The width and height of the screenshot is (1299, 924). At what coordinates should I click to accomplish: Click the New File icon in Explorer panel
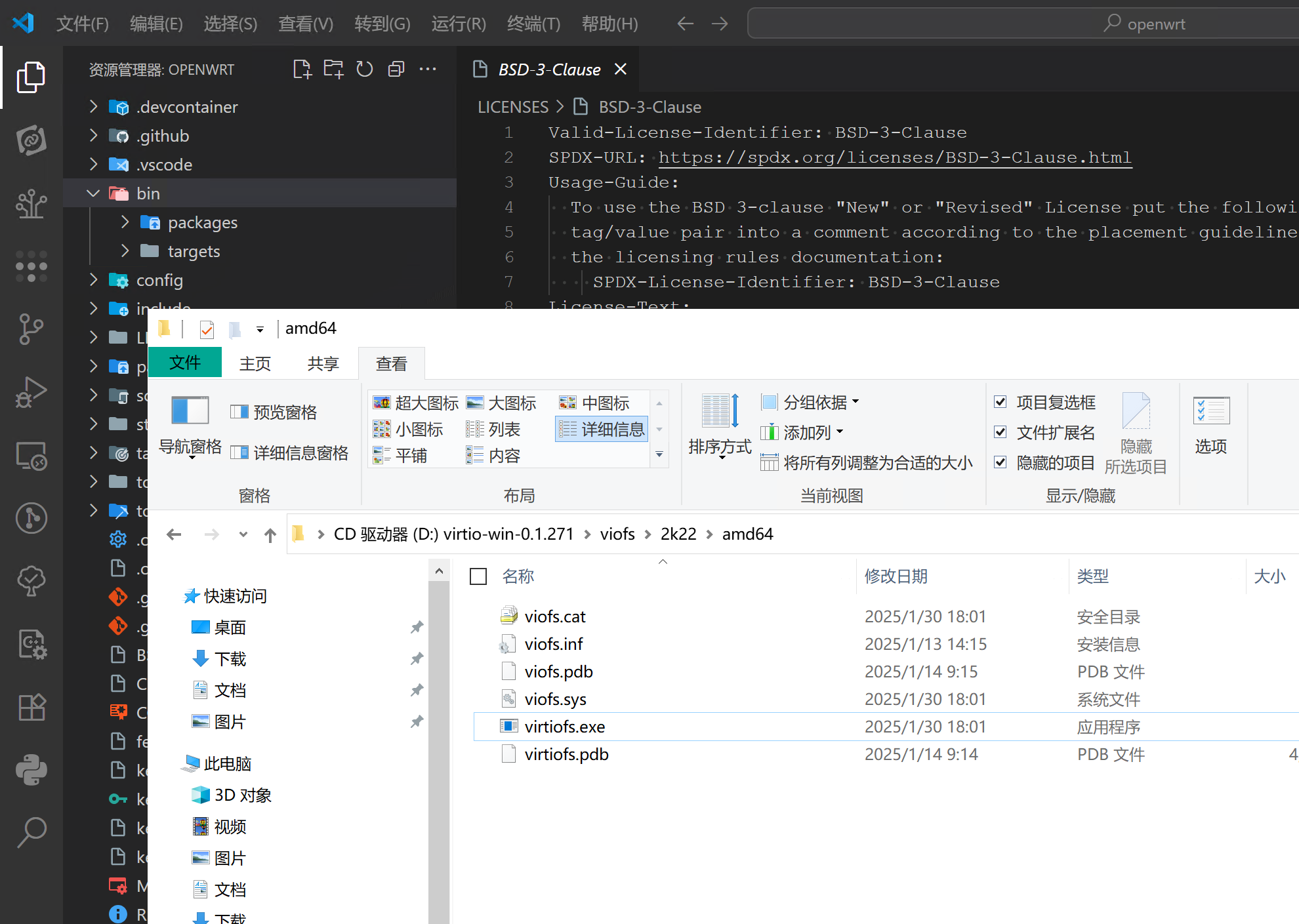tap(302, 69)
